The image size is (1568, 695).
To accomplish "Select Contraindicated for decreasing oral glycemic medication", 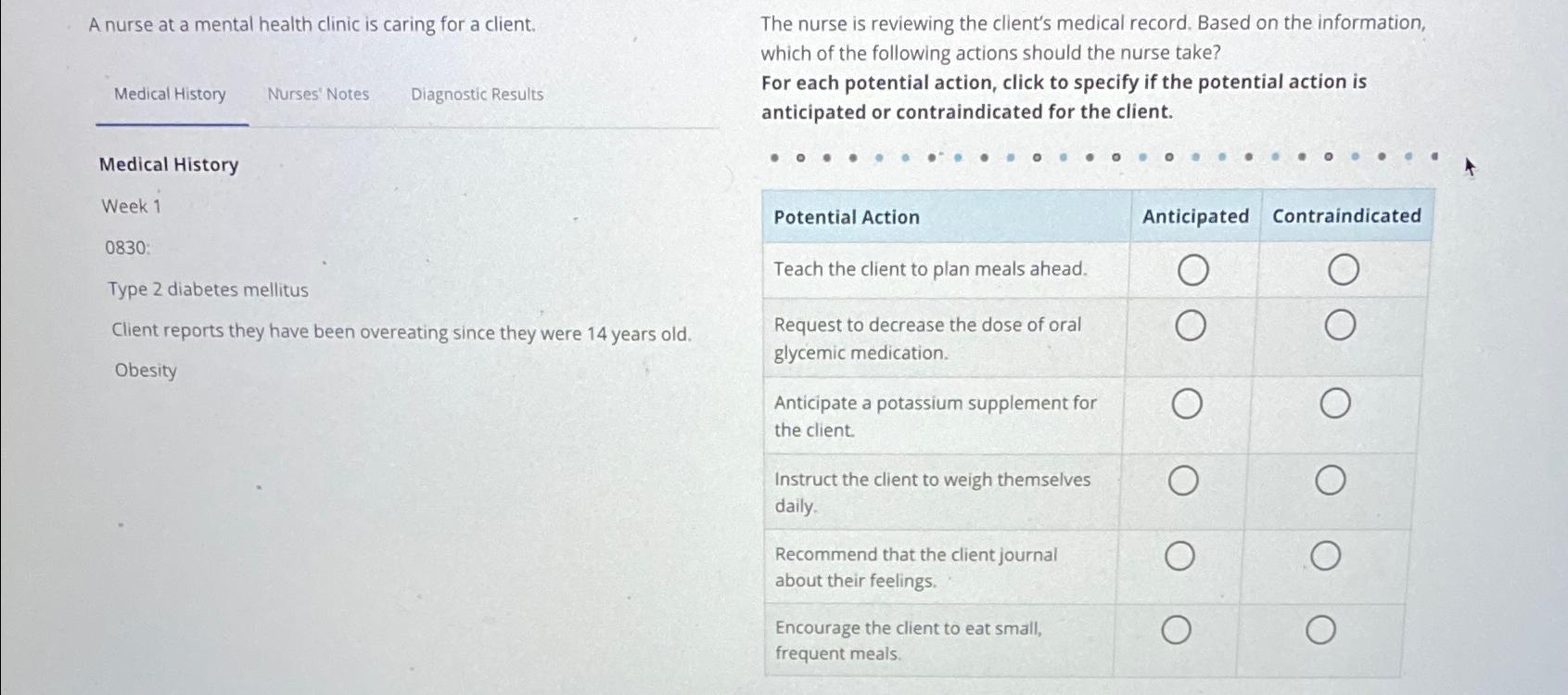I will (1340, 325).
